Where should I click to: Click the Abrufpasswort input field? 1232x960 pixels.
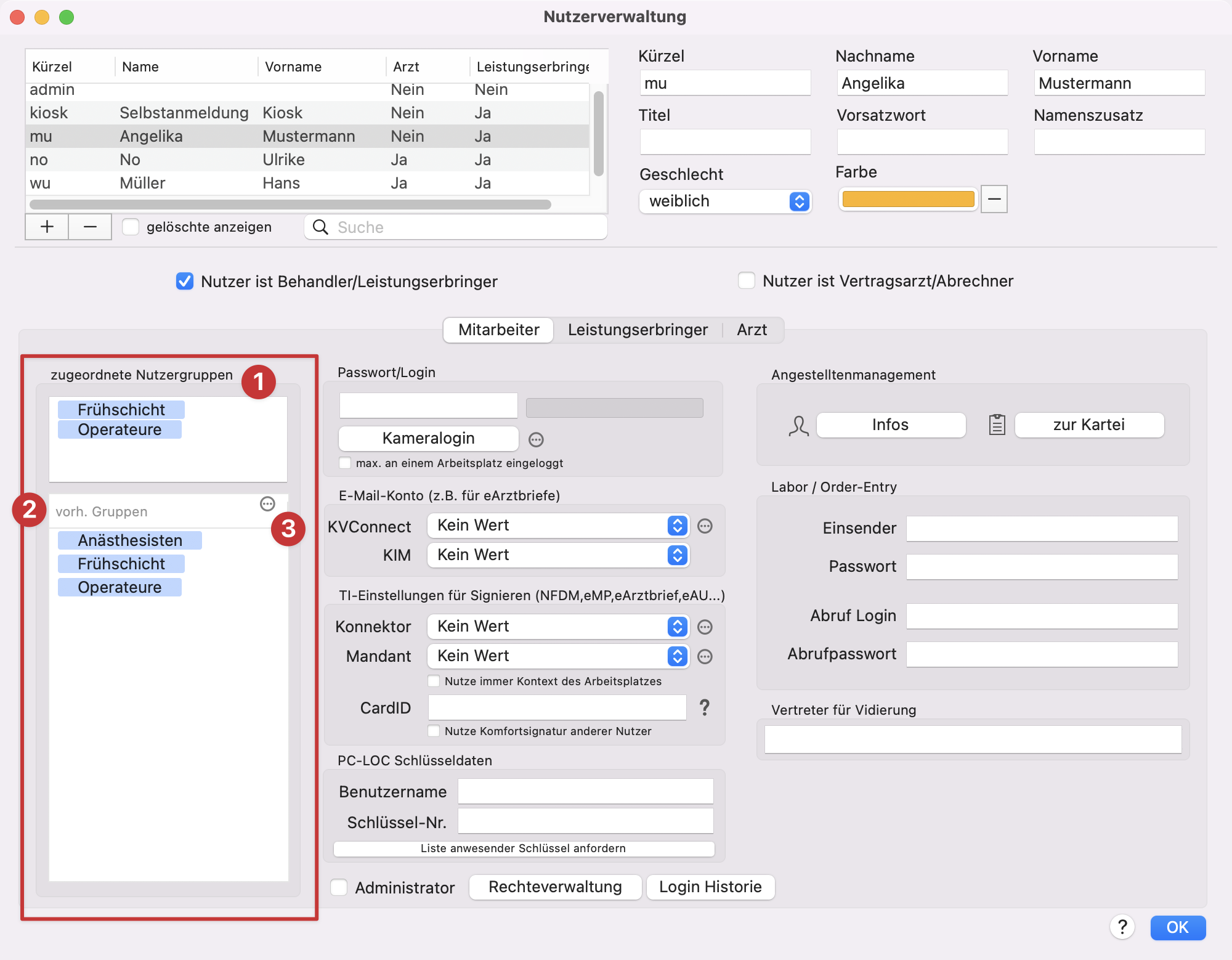click(1042, 654)
